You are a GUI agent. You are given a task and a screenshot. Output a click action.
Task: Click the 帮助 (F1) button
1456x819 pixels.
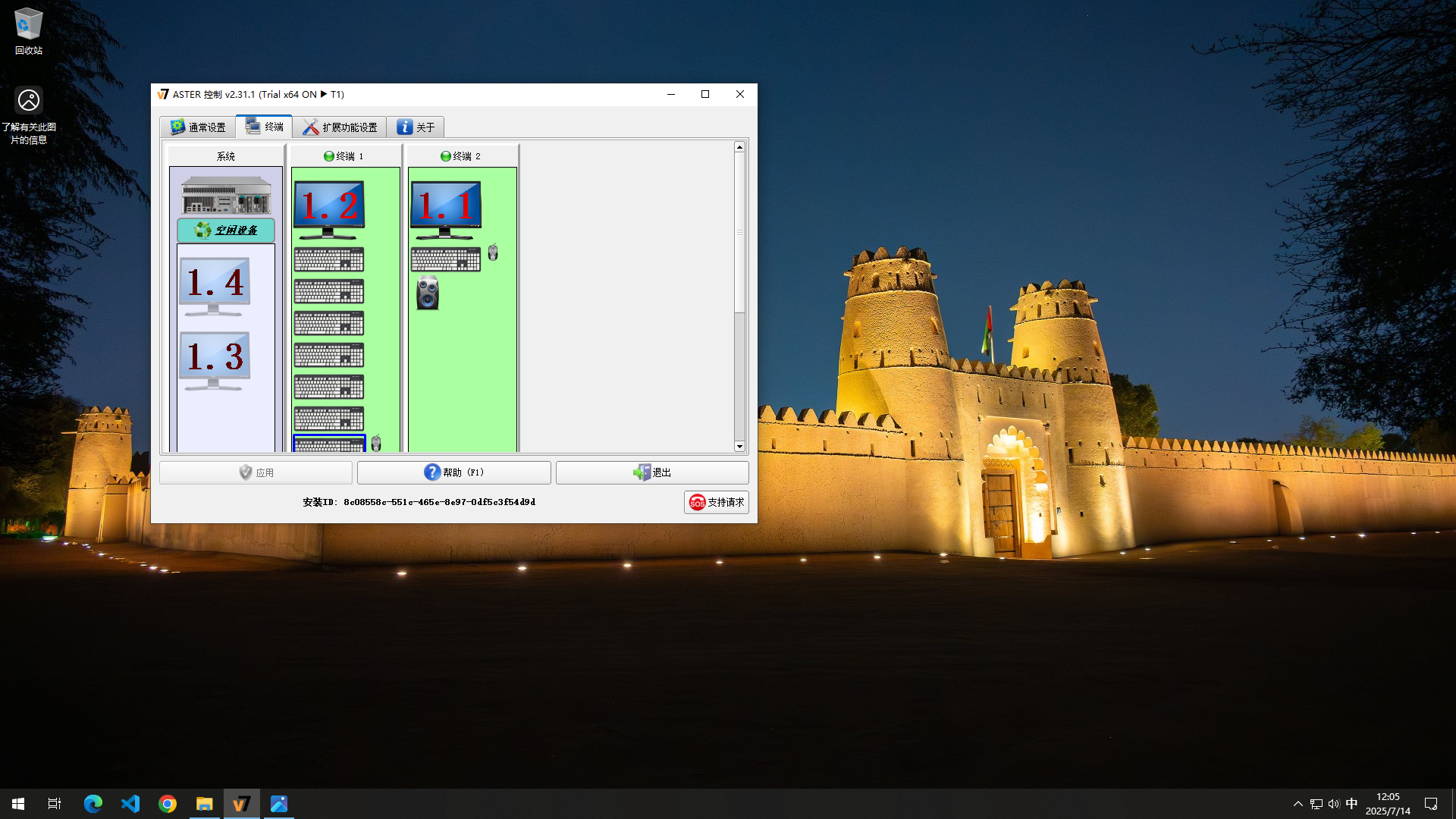(x=453, y=472)
